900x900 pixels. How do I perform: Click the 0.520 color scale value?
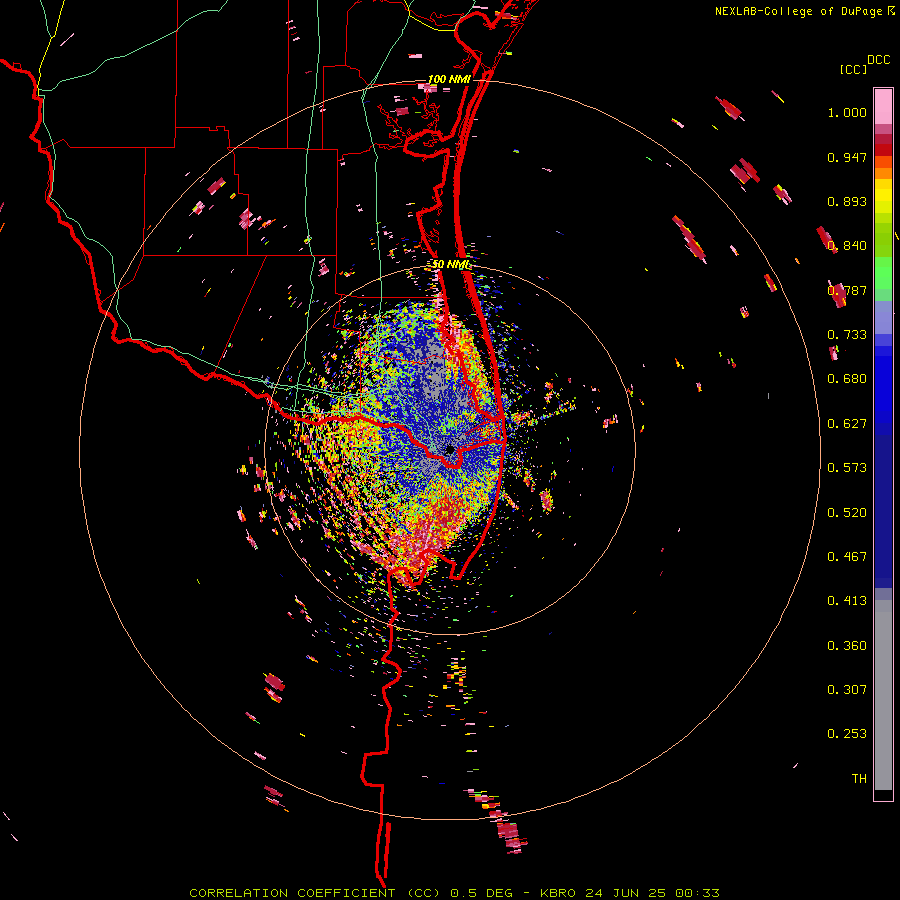[x=847, y=513]
